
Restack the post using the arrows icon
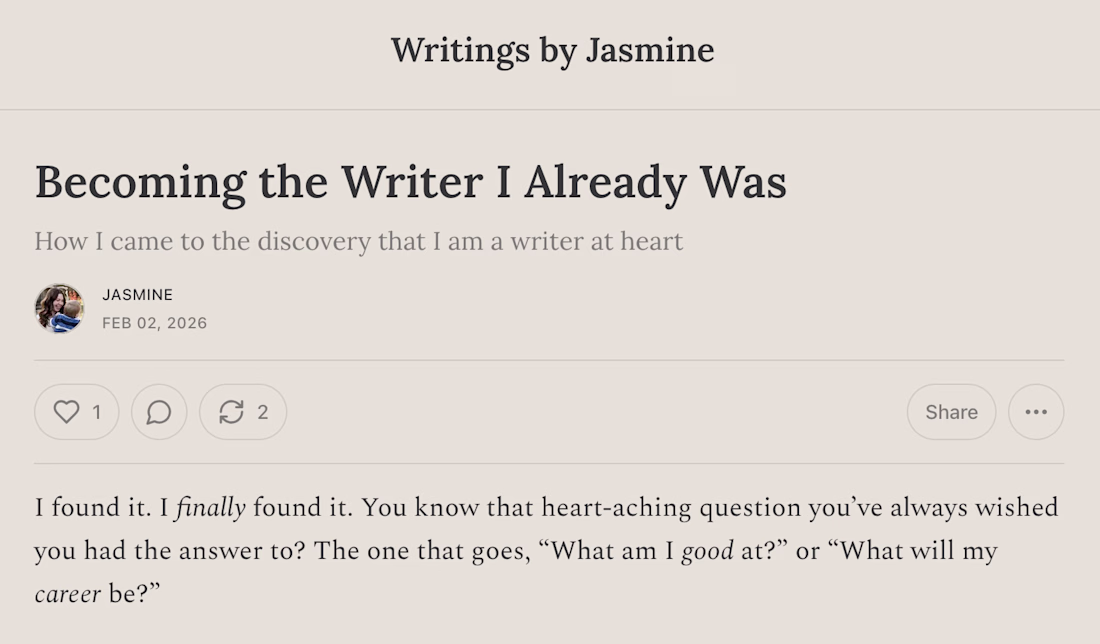pyautogui.click(x=232, y=412)
